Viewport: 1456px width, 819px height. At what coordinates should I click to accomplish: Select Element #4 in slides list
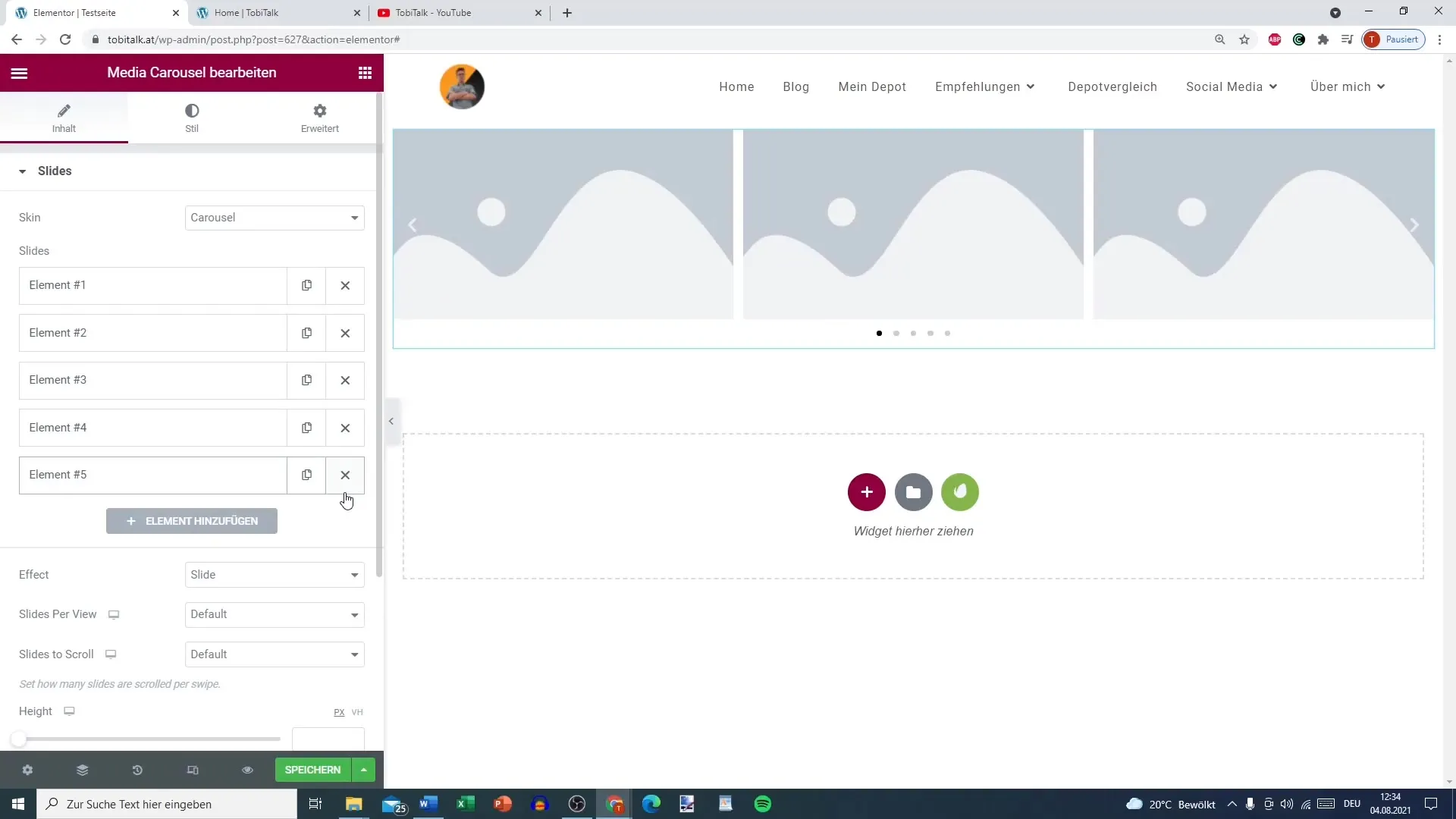[153, 428]
